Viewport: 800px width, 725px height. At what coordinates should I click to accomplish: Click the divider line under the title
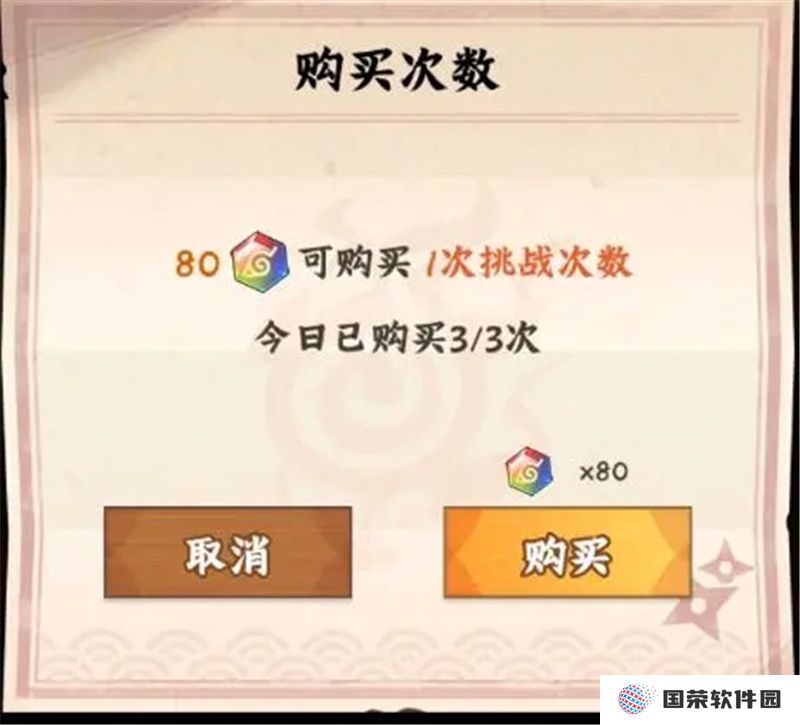[397, 118]
